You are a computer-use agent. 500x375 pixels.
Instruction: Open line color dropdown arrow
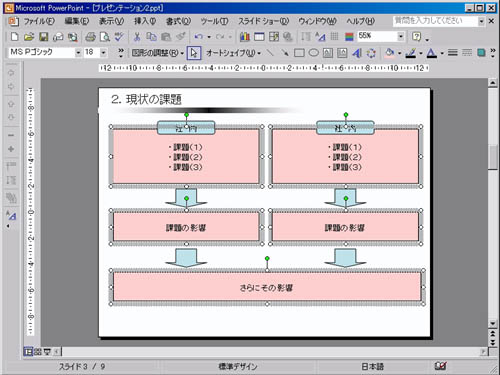[421, 53]
